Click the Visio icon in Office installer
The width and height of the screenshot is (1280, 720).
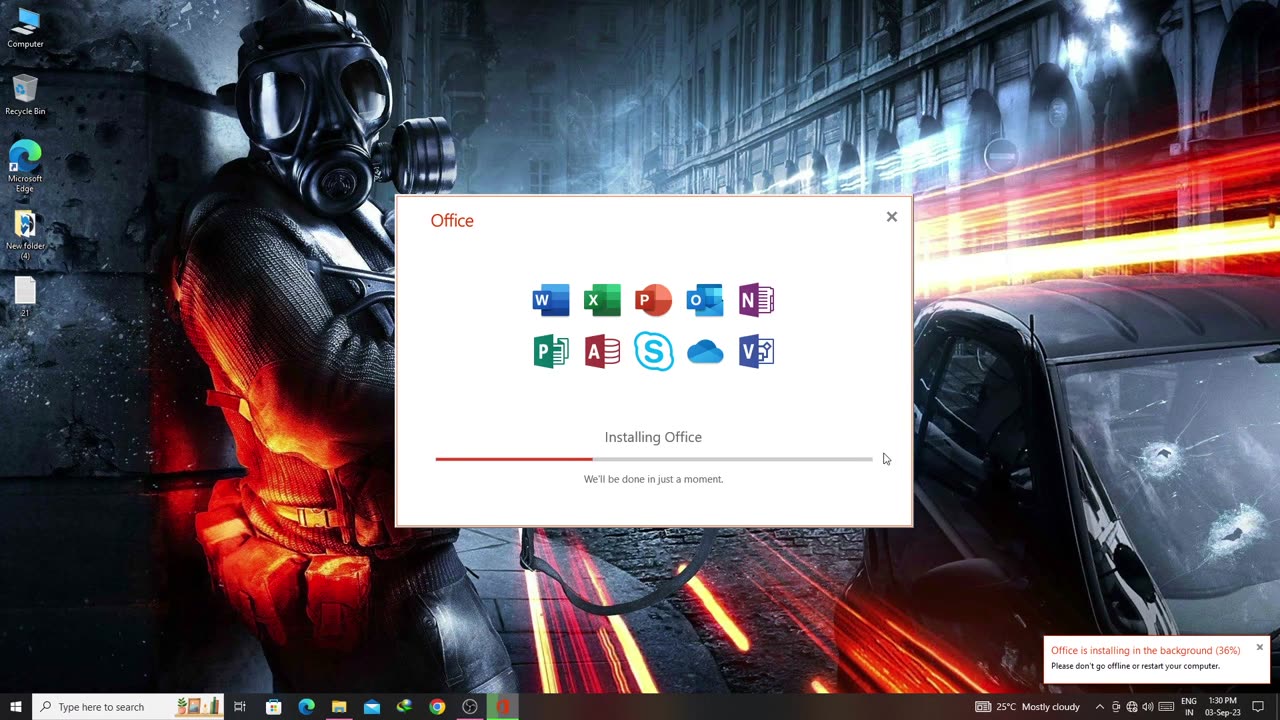(x=756, y=352)
